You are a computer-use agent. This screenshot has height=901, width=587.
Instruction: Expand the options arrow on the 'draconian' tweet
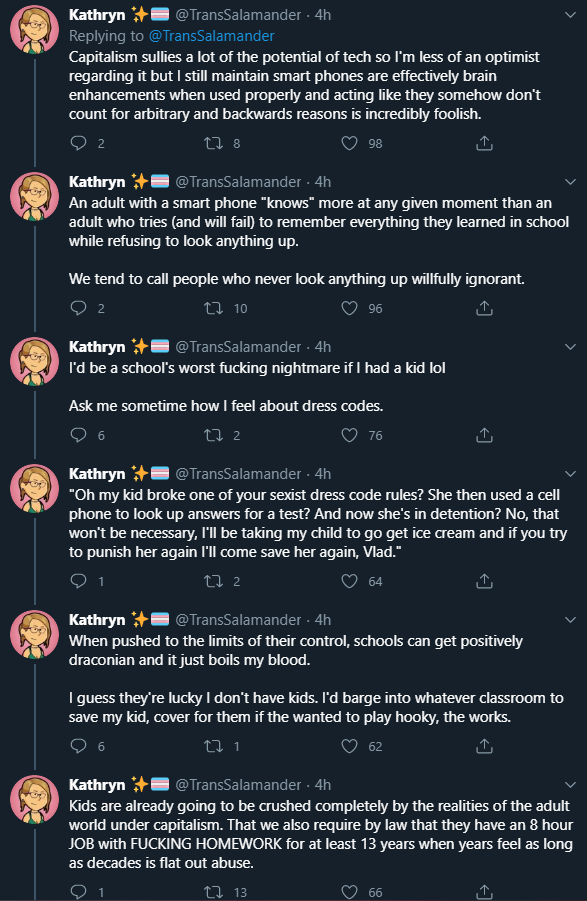click(570, 620)
